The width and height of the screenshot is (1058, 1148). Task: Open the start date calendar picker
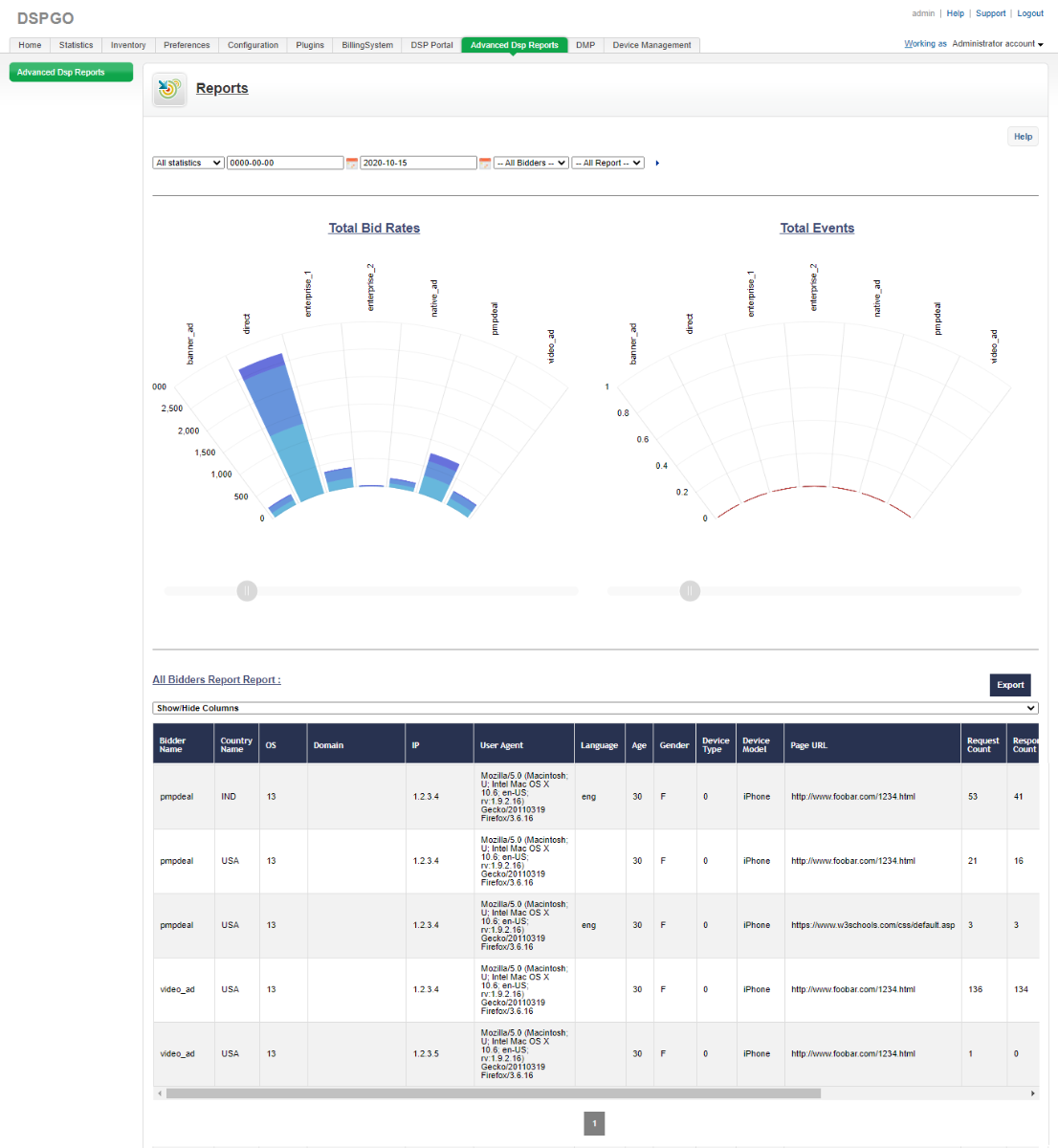(x=351, y=164)
